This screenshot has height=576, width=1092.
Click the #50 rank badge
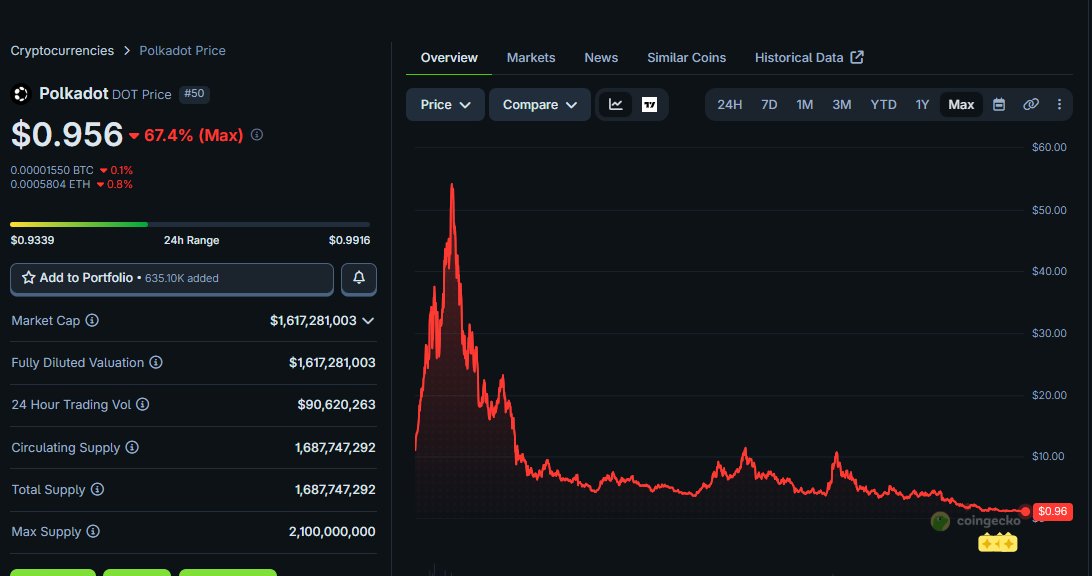(x=194, y=94)
